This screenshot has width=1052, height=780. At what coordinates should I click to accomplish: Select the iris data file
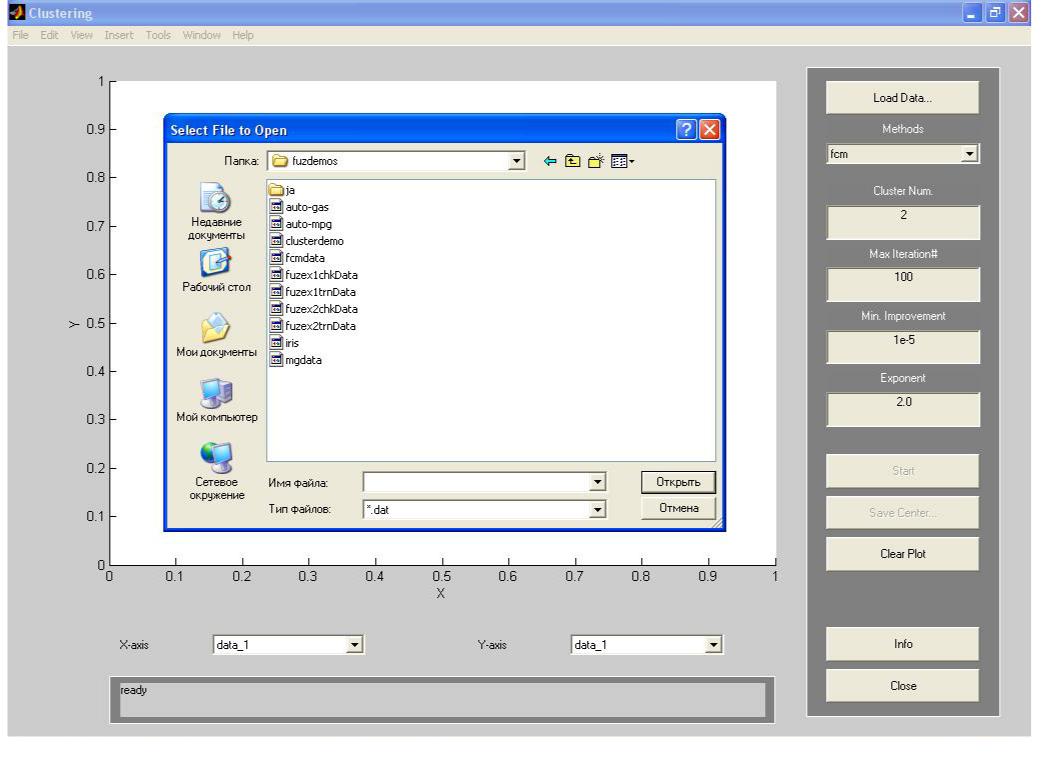(x=292, y=343)
